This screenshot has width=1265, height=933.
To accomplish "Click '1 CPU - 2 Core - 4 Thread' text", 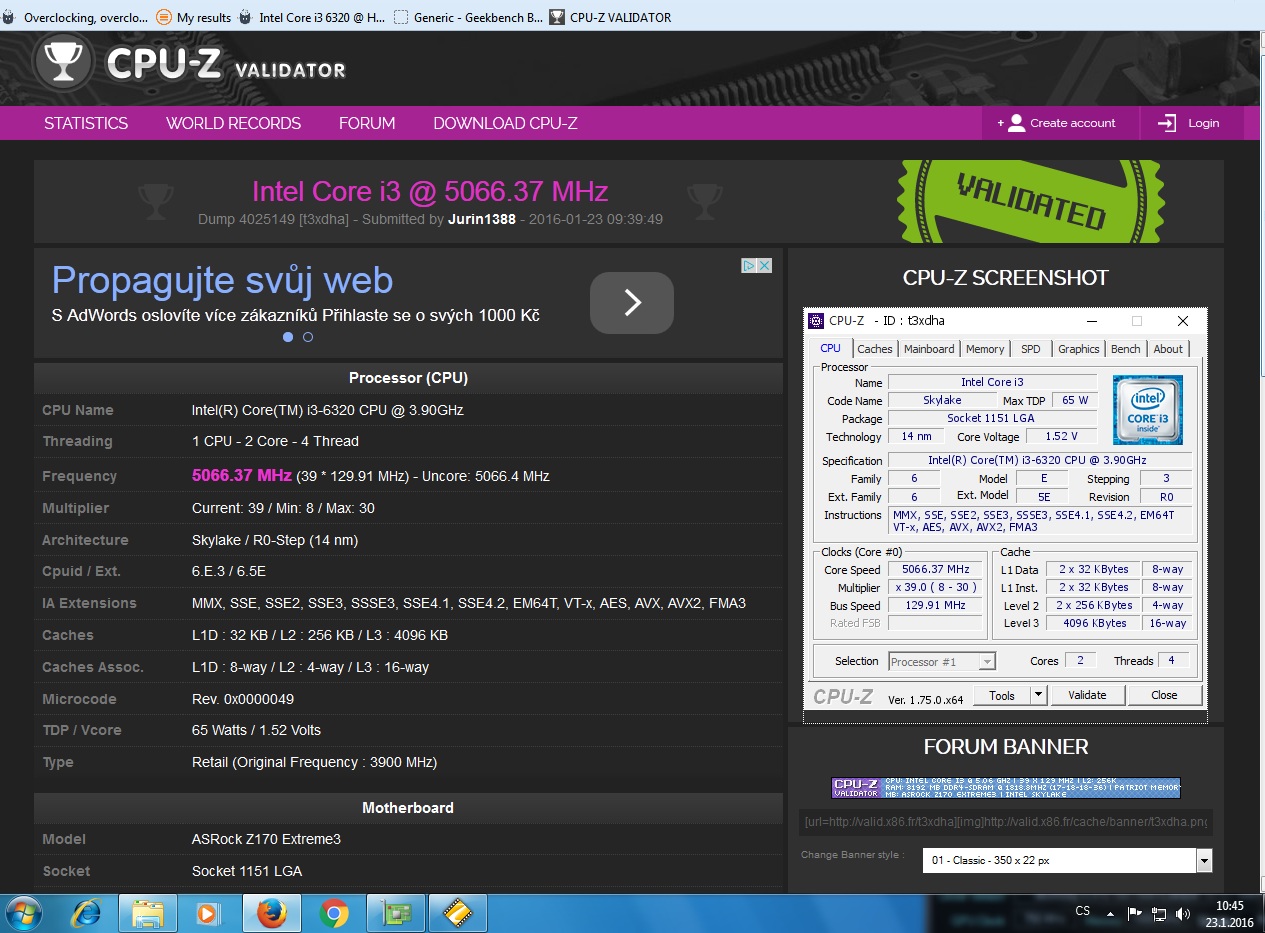I will (275, 441).
